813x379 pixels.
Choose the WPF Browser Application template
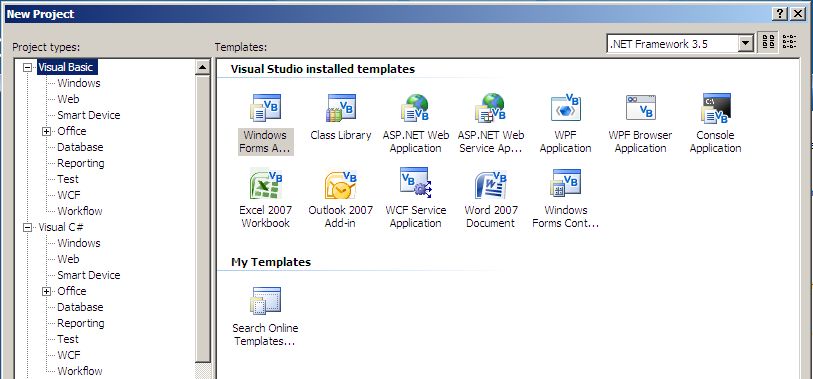point(640,123)
